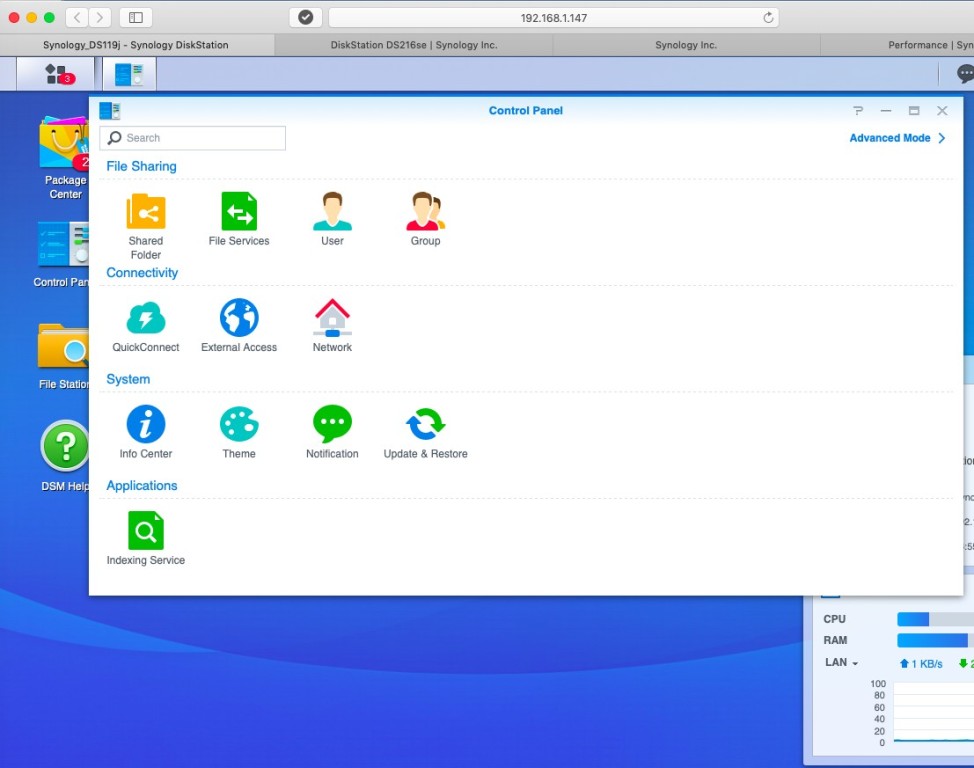974x768 pixels.
Task: Click the System section heading
Action: click(x=128, y=379)
